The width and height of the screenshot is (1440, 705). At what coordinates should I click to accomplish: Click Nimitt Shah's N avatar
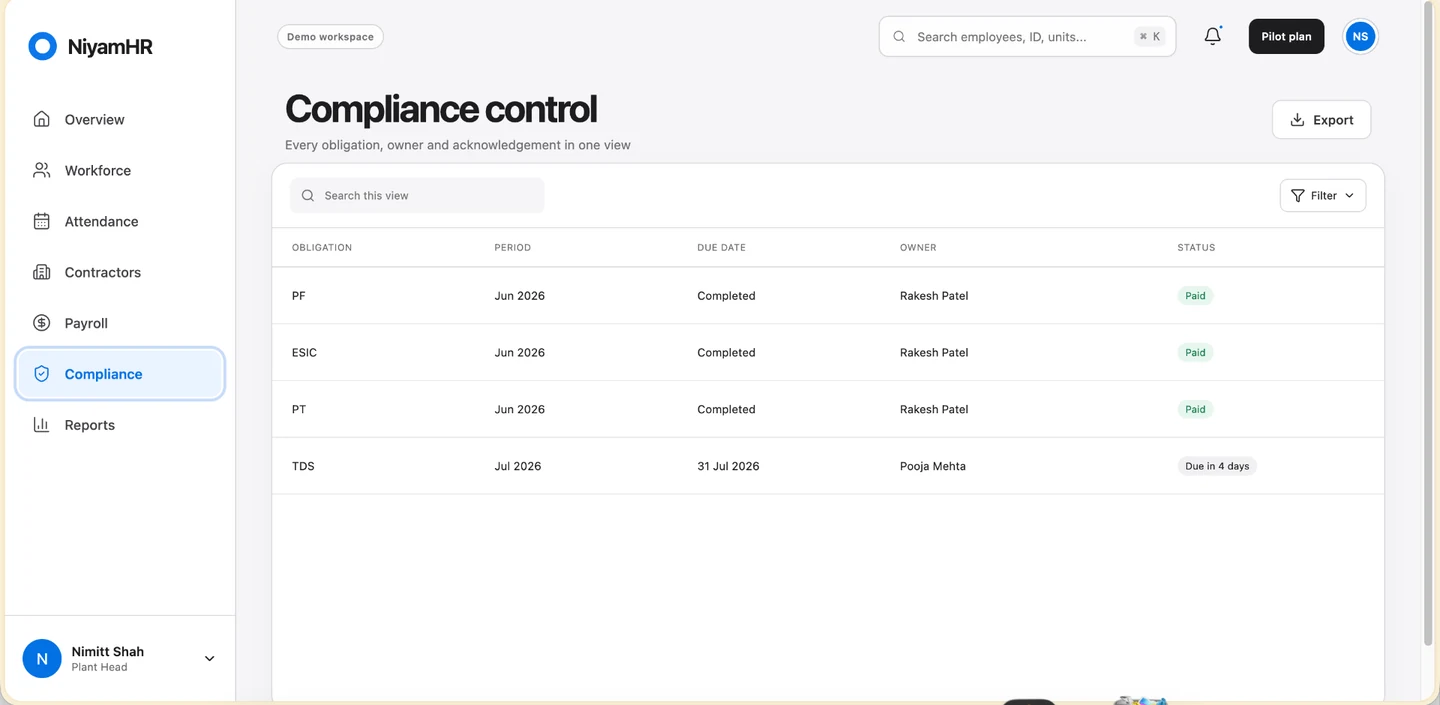pyautogui.click(x=42, y=659)
